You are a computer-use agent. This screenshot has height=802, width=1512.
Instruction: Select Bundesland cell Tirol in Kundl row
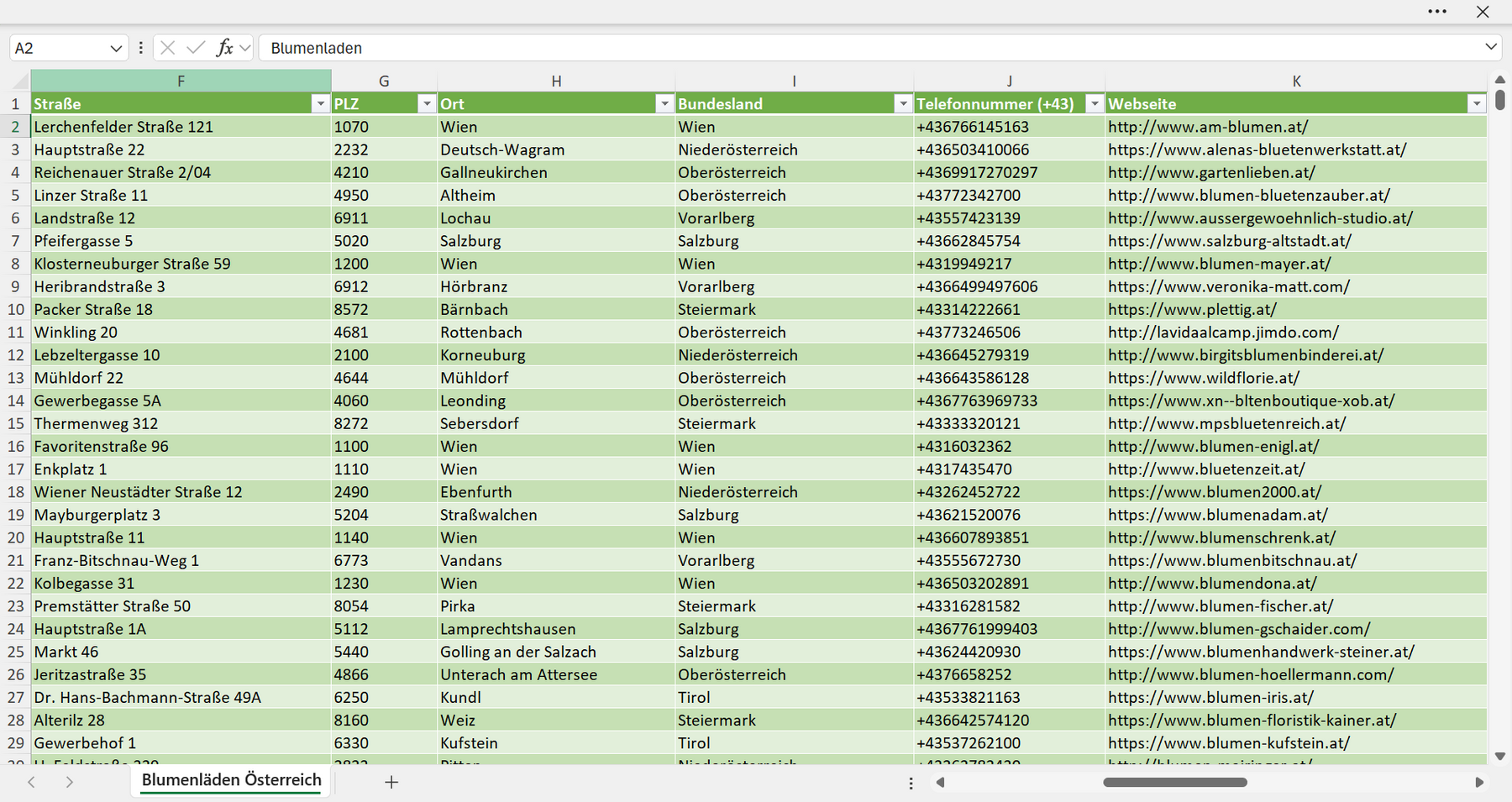point(794,698)
